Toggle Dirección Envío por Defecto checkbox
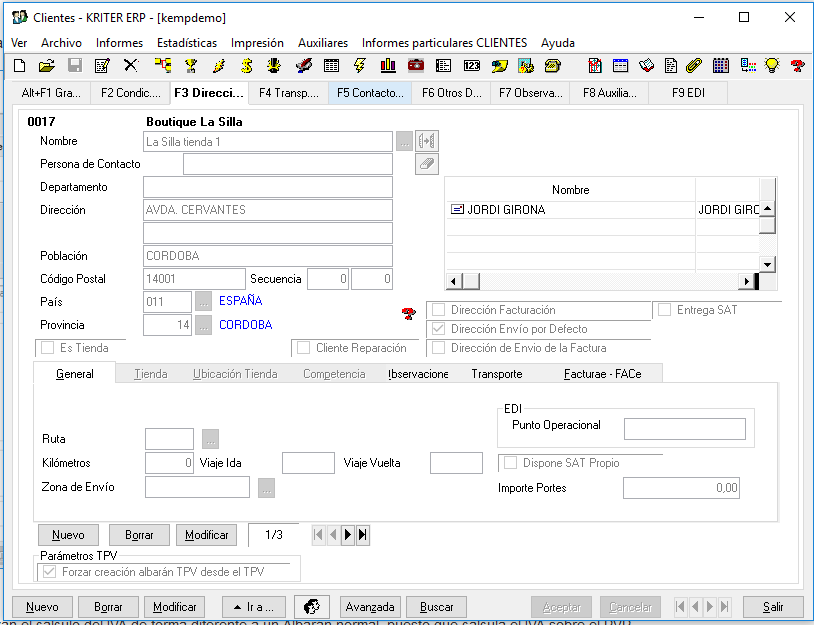 tap(439, 329)
